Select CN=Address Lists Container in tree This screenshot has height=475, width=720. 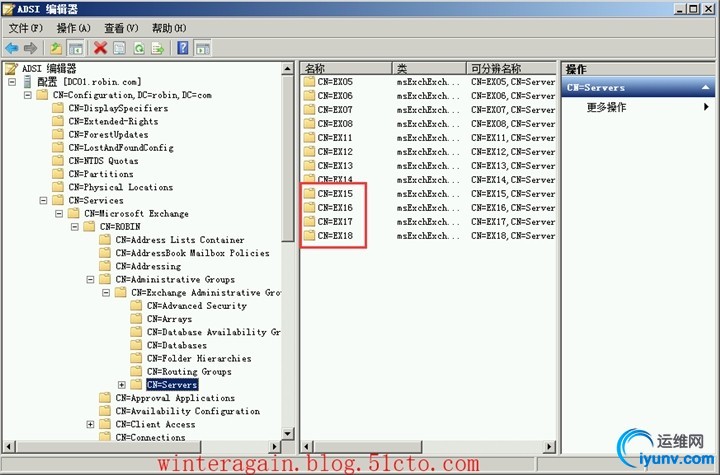point(180,240)
